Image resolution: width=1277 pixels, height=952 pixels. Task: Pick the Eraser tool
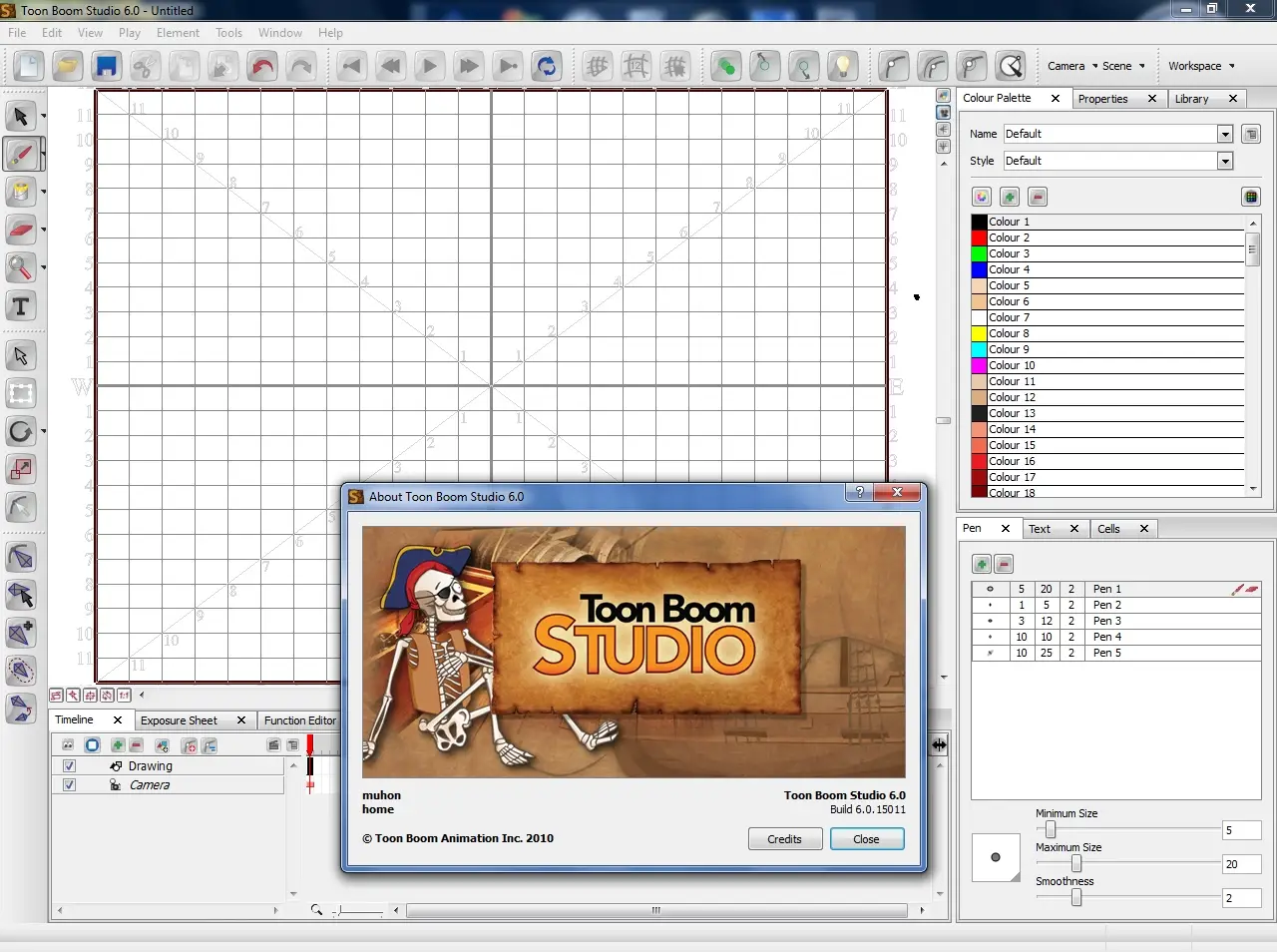point(21,230)
